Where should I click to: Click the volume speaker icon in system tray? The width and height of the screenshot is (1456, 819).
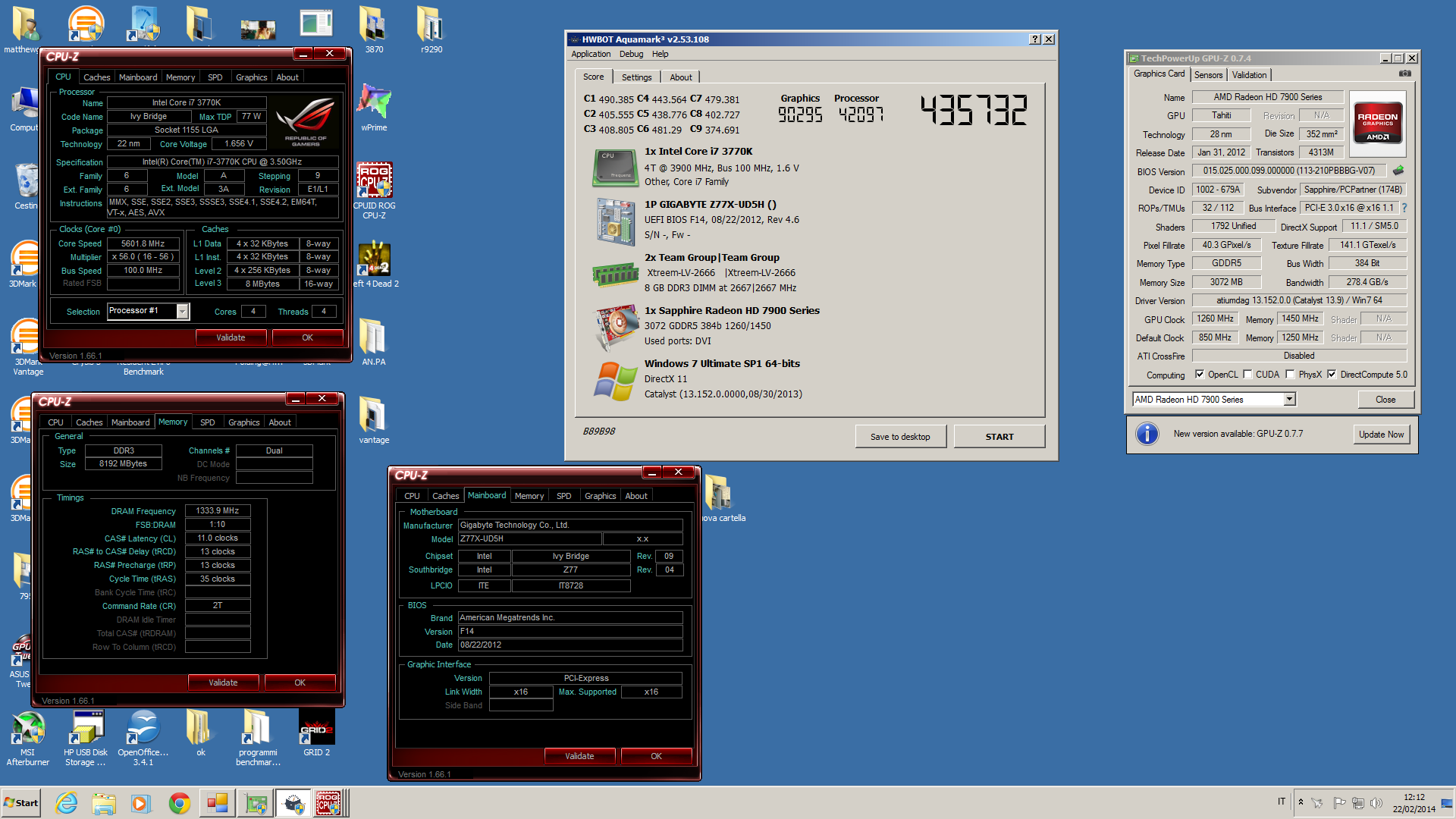[1376, 803]
